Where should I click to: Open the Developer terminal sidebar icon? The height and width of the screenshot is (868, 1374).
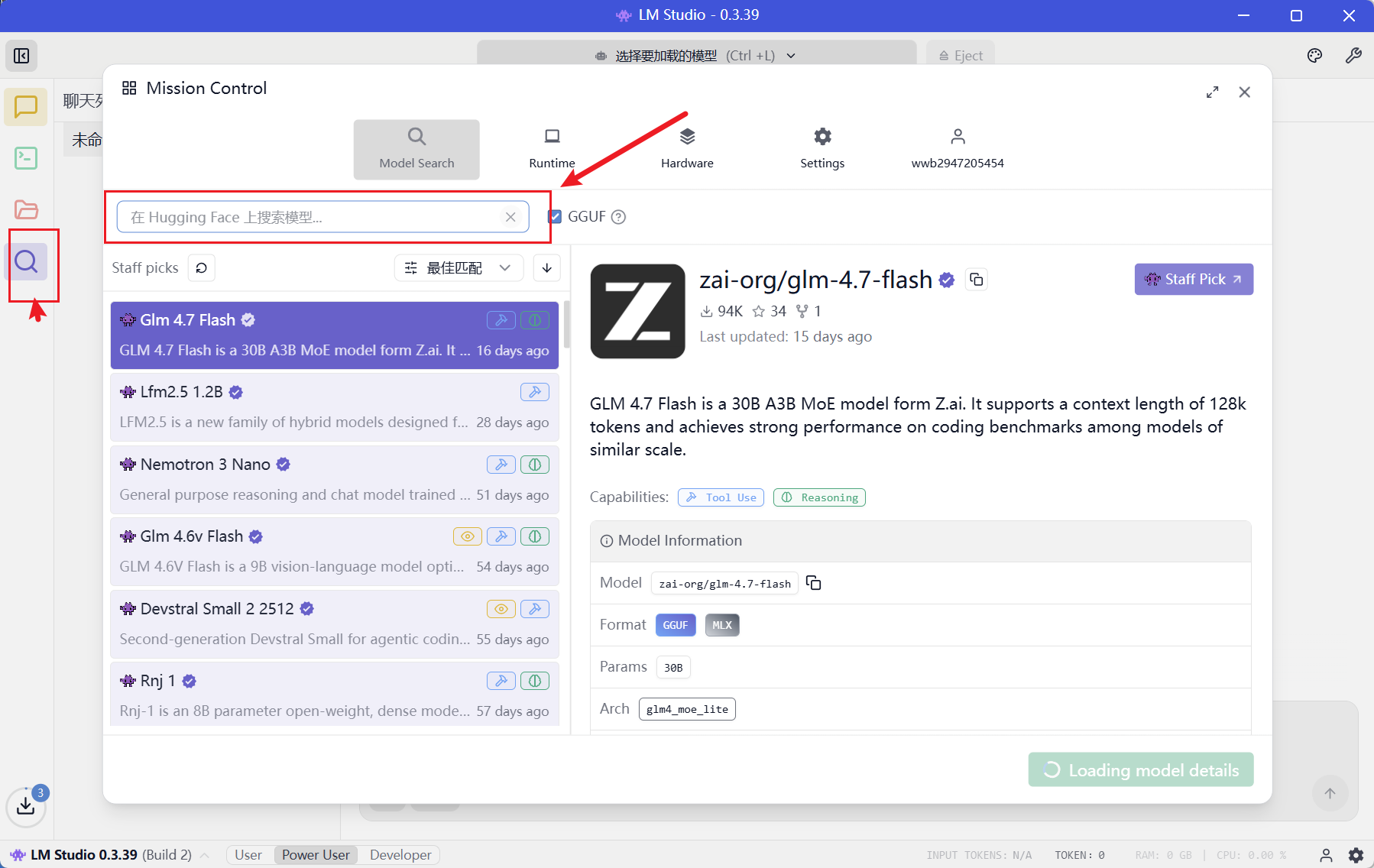tap(26, 158)
